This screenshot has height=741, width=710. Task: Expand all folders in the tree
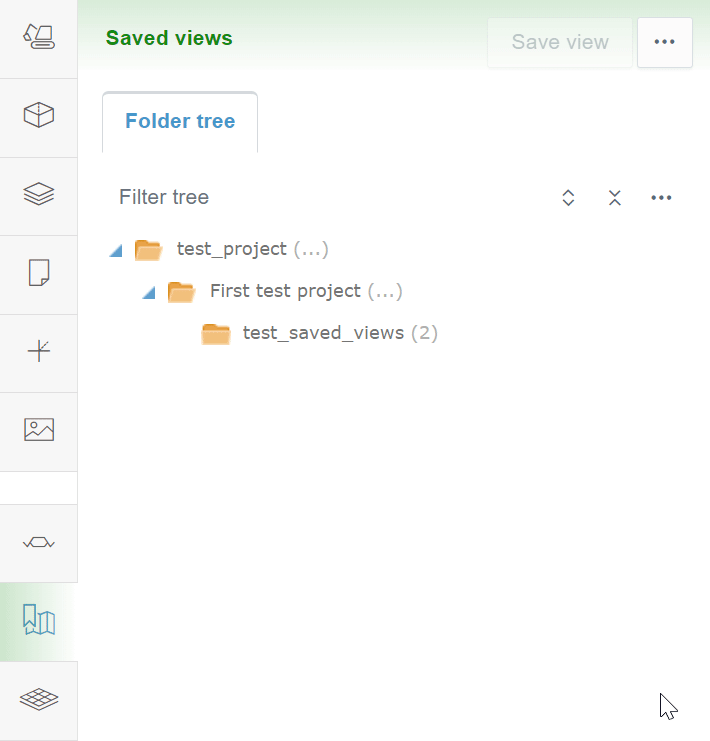pyautogui.click(x=568, y=198)
